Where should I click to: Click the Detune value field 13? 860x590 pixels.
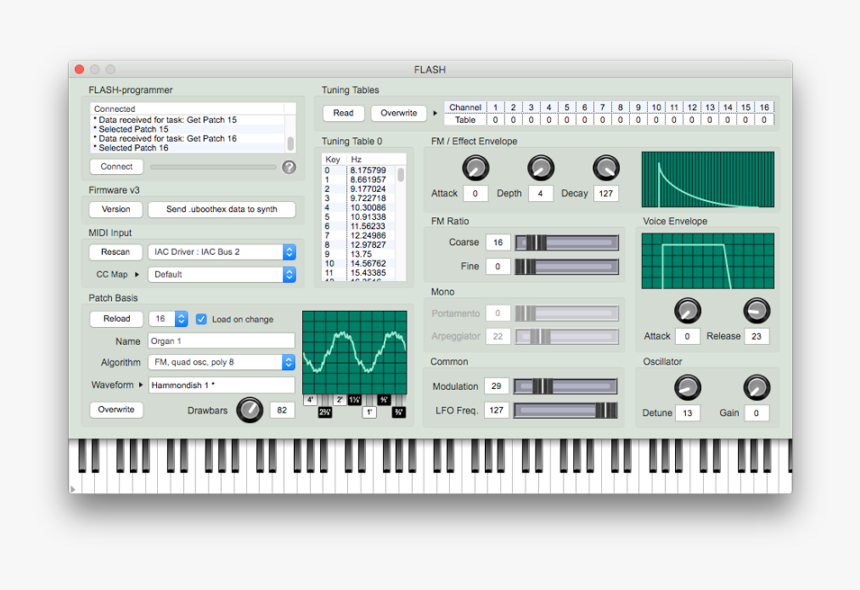[x=688, y=413]
